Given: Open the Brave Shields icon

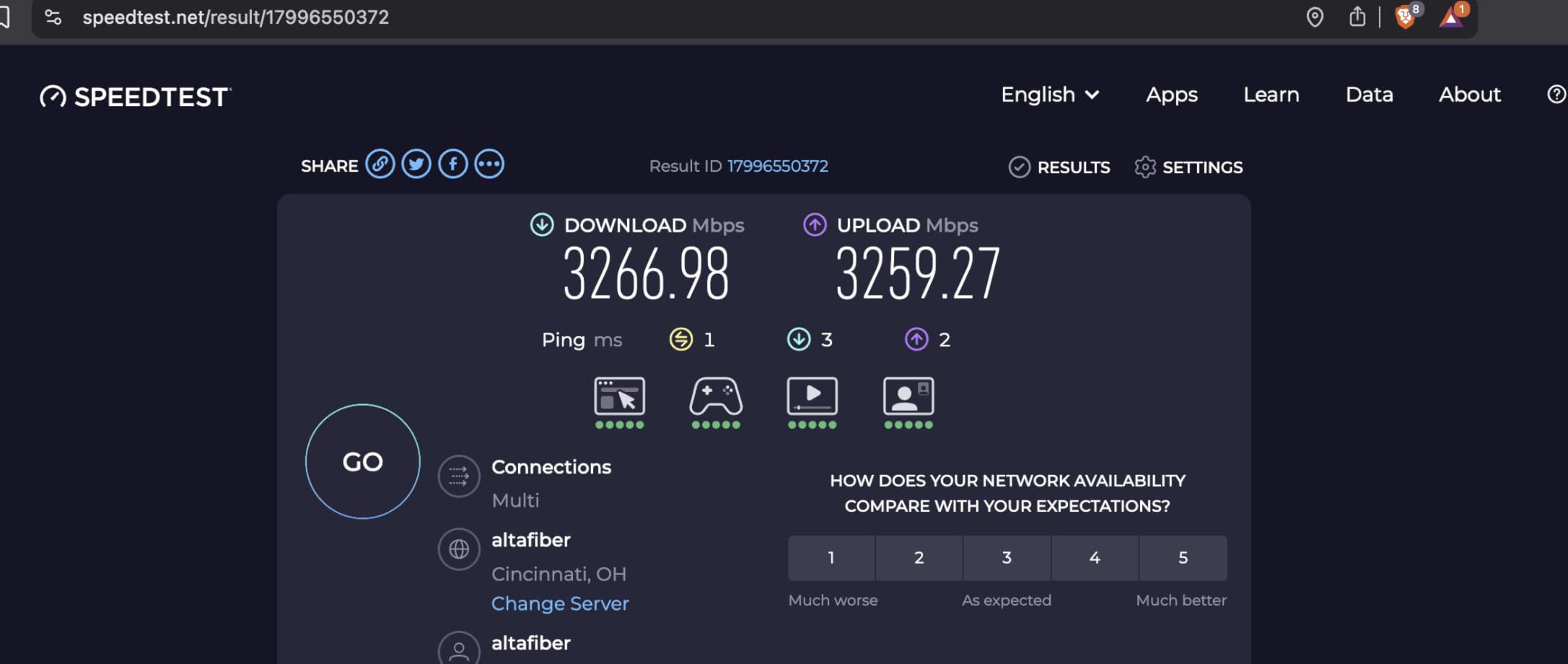Looking at the screenshot, I should click(1406, 16).
